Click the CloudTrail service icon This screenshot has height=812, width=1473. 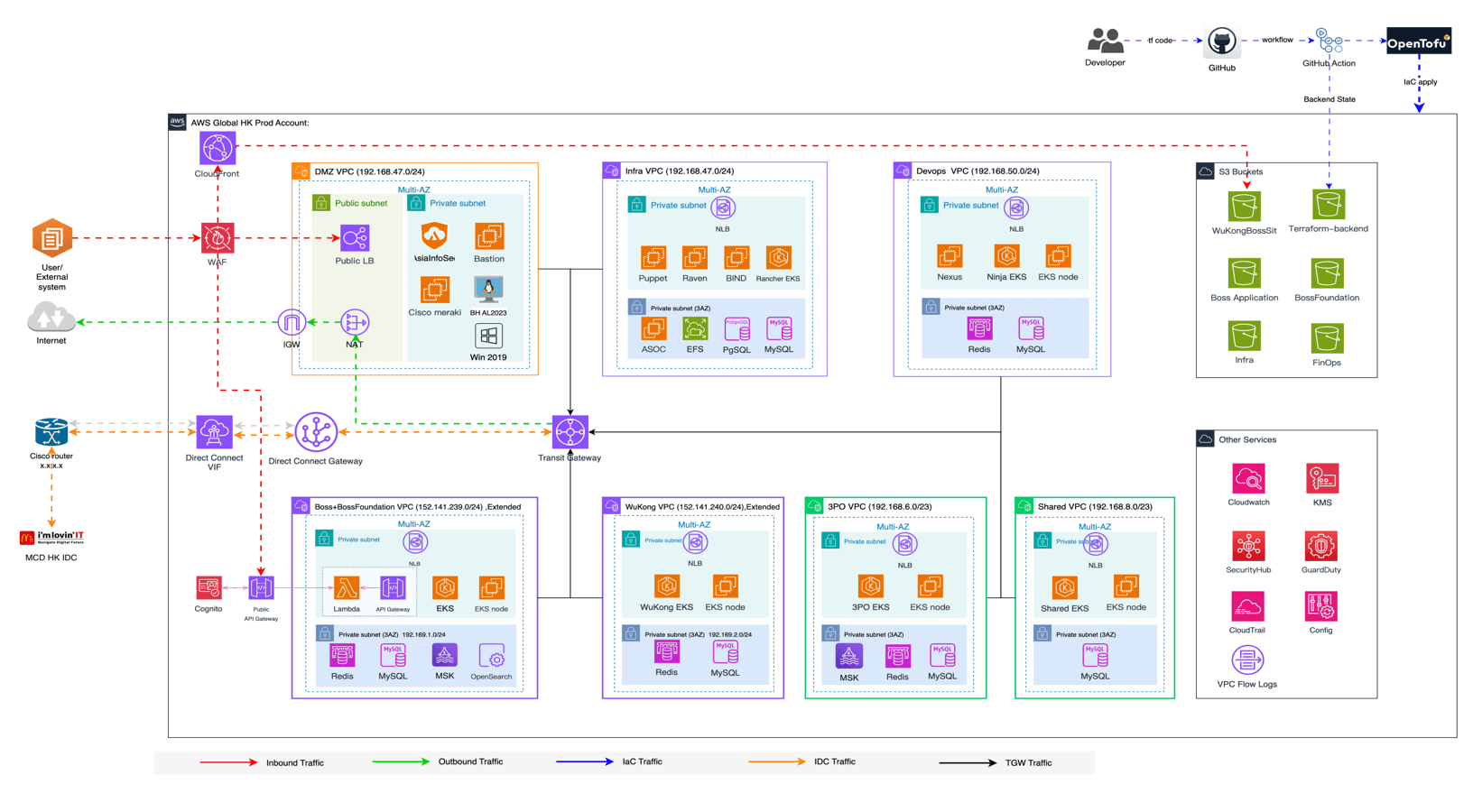coord(1247,606)
